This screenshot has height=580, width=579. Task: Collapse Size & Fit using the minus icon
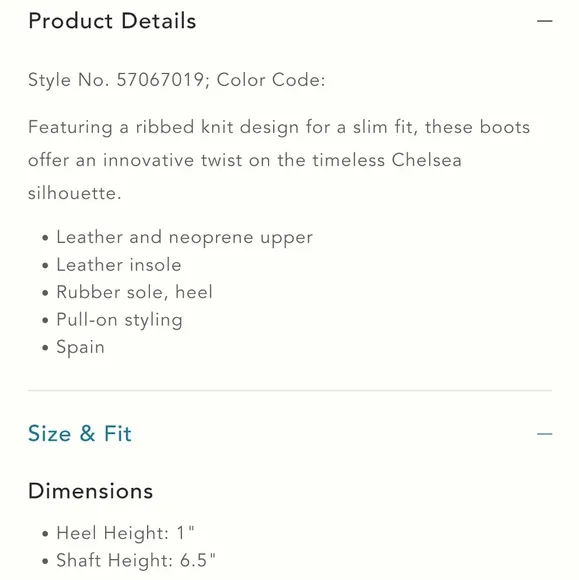544,434
